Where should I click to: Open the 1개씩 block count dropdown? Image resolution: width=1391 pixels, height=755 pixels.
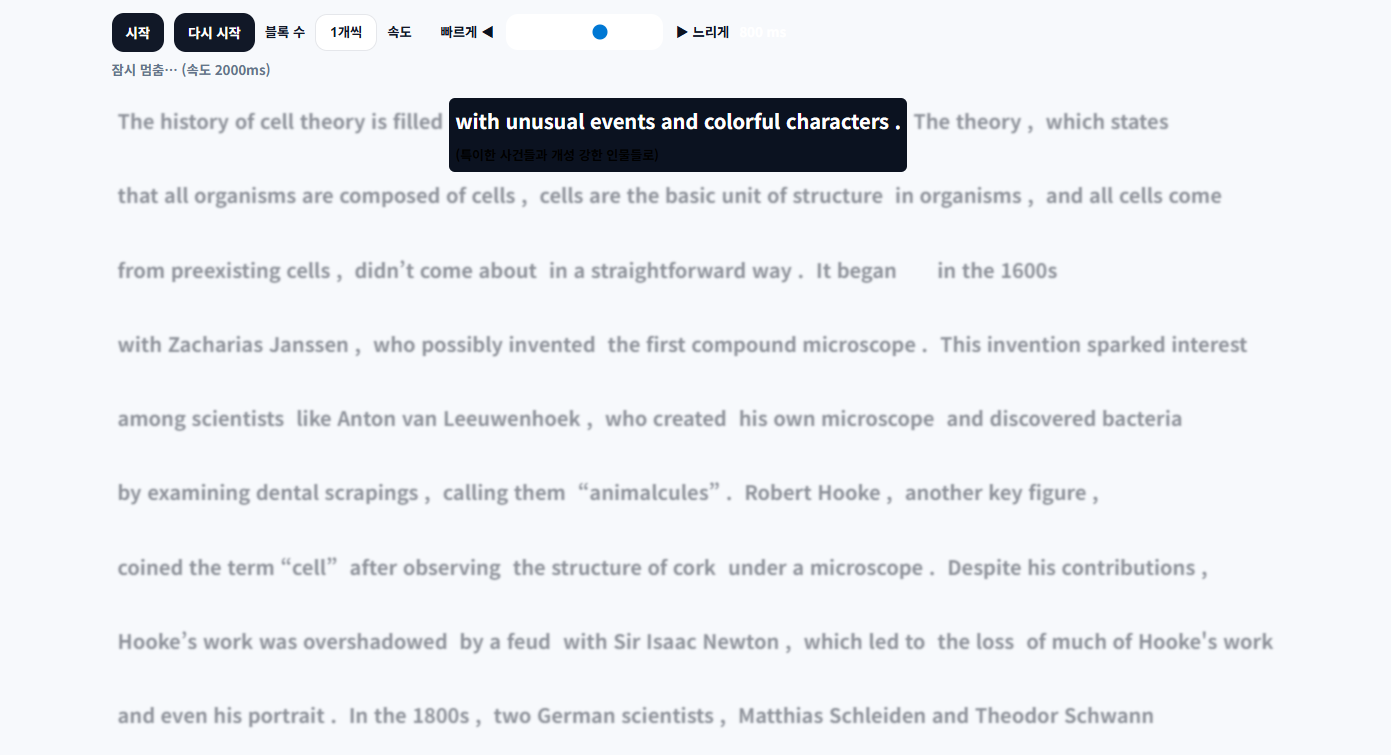tap(345, 33)
